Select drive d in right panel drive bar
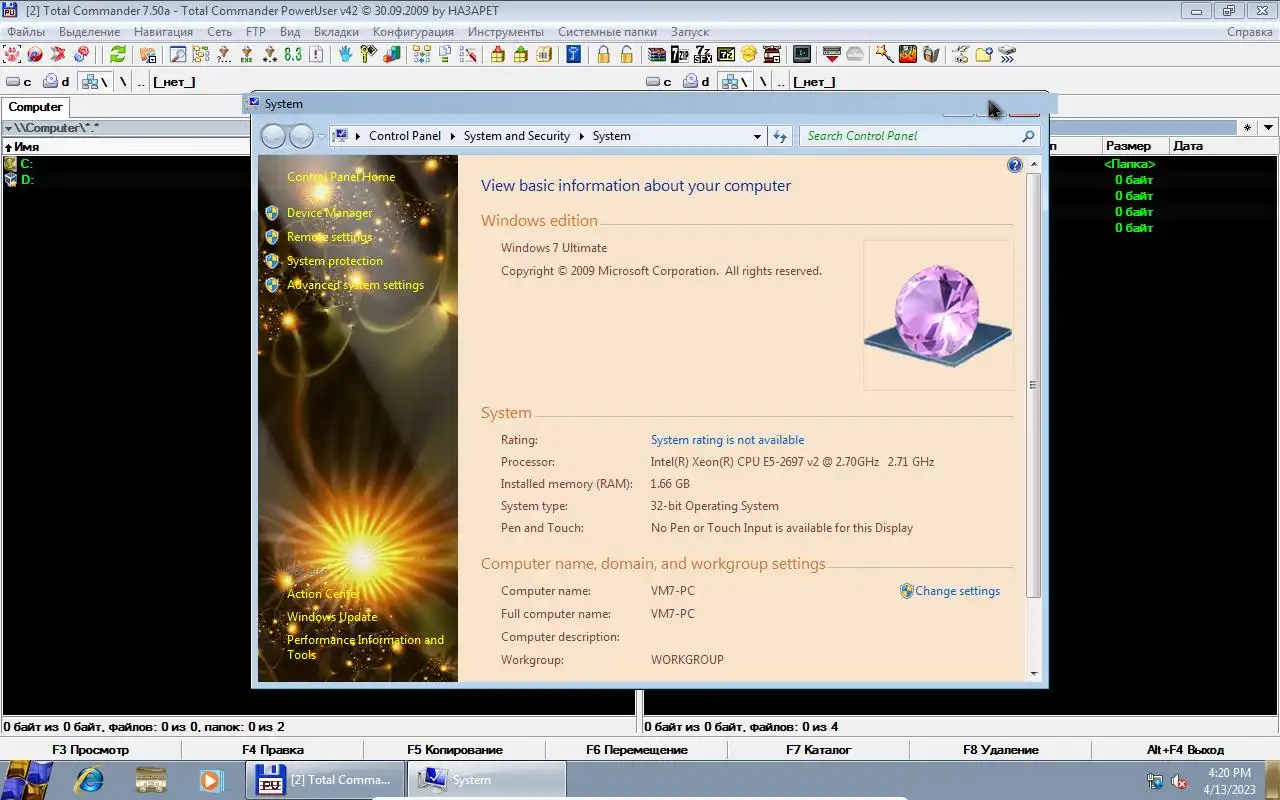Screen dimensions: 1280x800 (697, 82)
